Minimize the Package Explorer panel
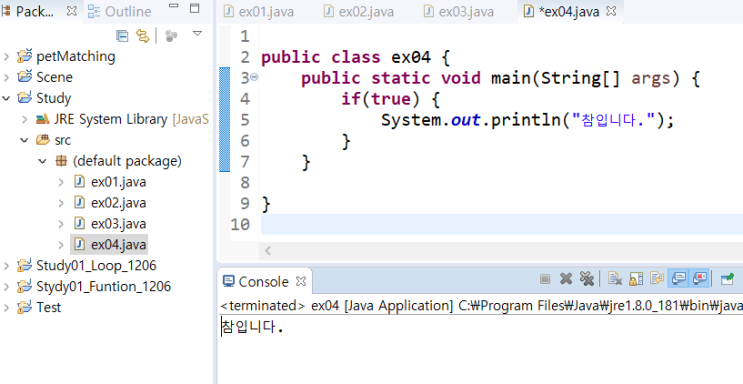Viewport: 743px width, 384px height. (174, 7)
